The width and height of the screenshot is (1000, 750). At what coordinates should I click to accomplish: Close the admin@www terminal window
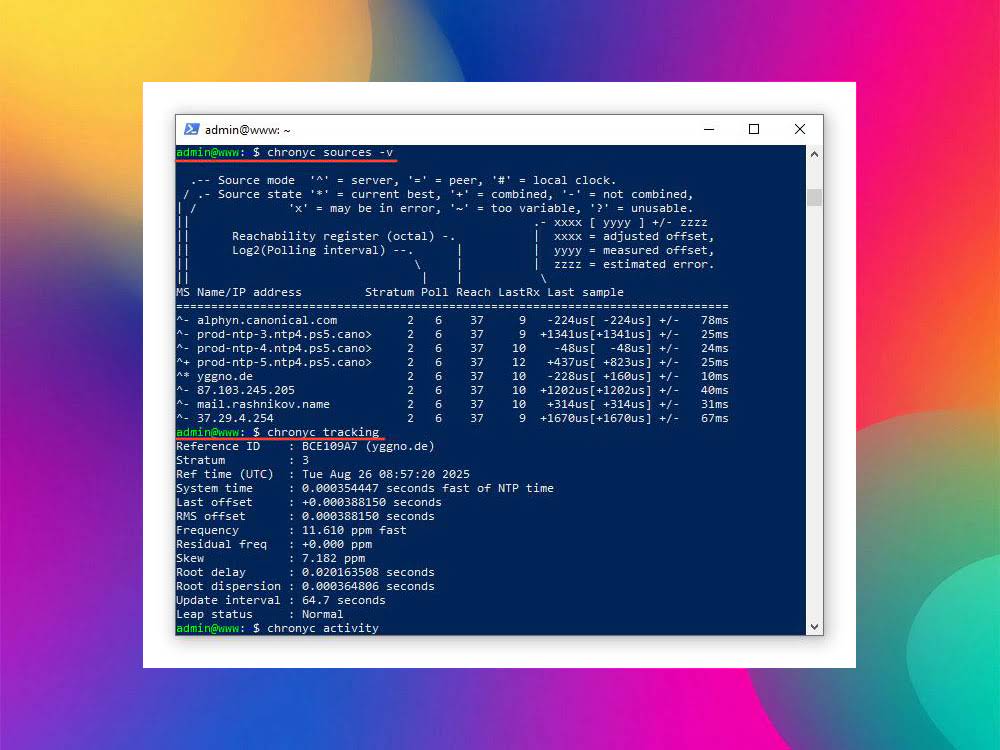pyautogui.click(x=800, y=129)
